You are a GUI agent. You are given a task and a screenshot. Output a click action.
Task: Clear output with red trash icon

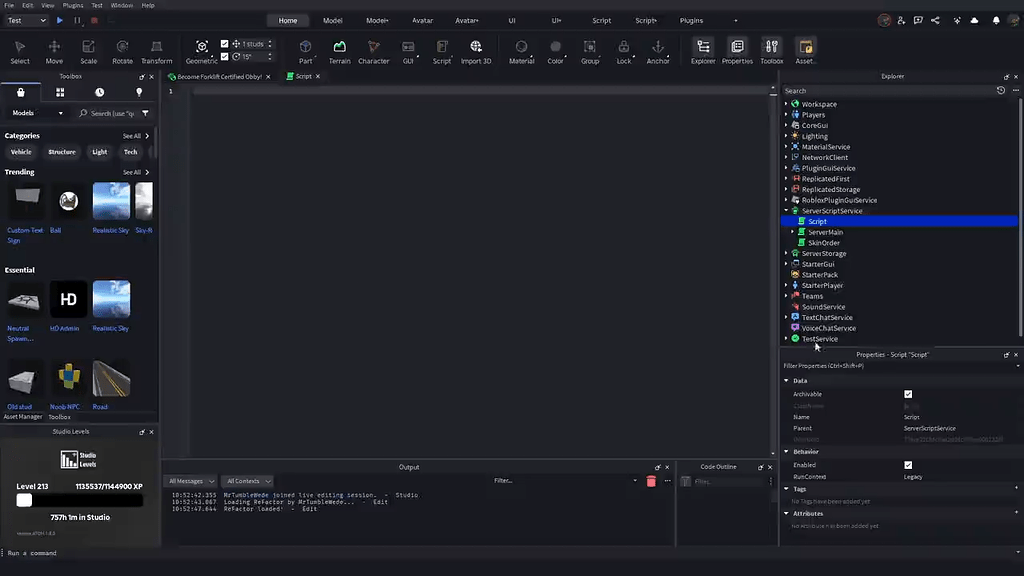pos(651,481)
